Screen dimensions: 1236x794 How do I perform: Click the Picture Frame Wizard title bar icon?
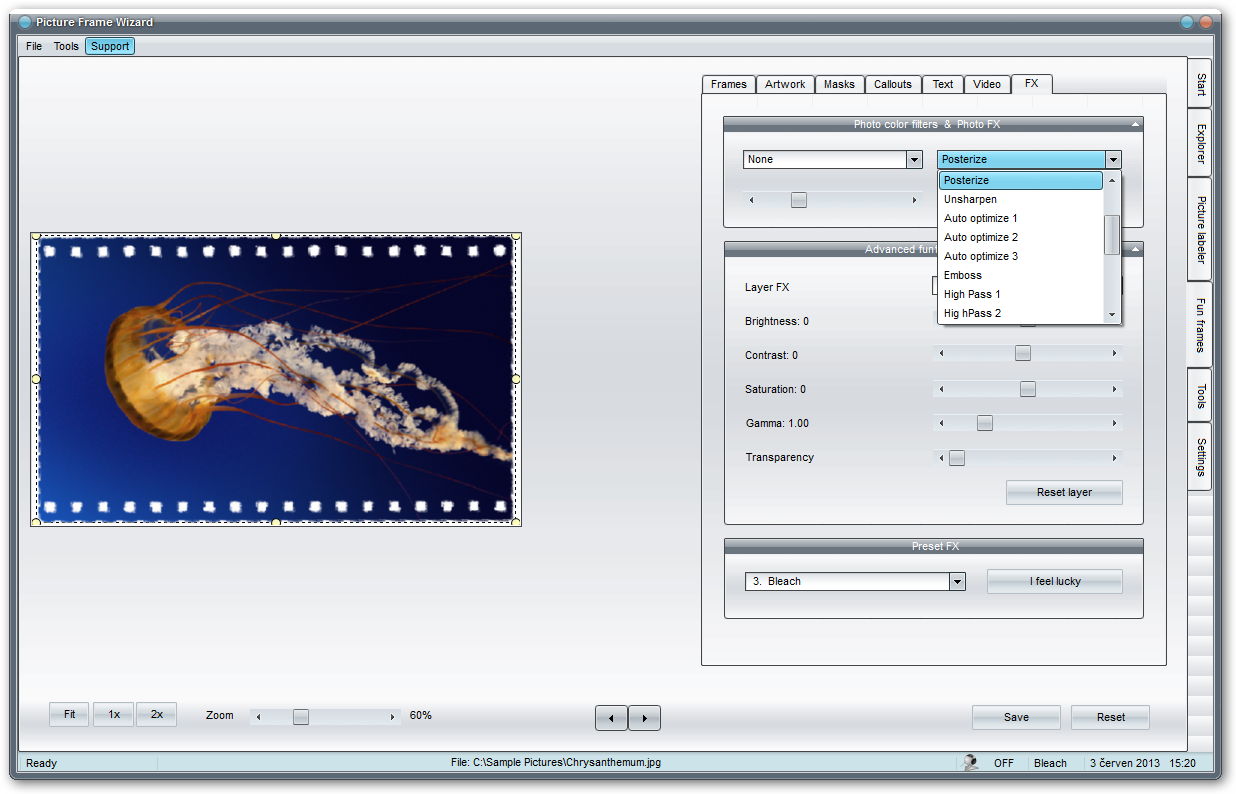(x=25, y=22)
